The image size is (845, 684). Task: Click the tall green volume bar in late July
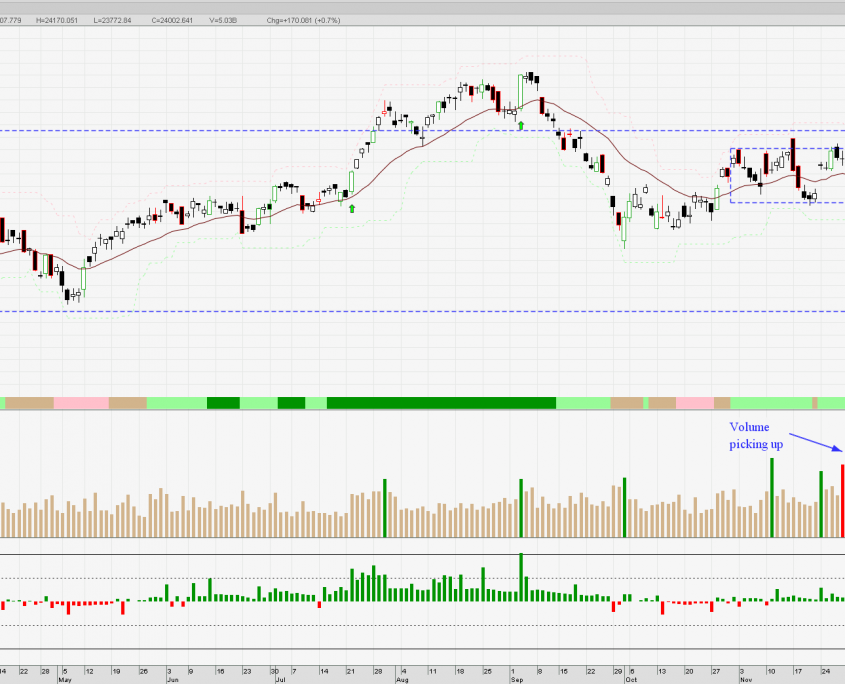click(385, 508)
